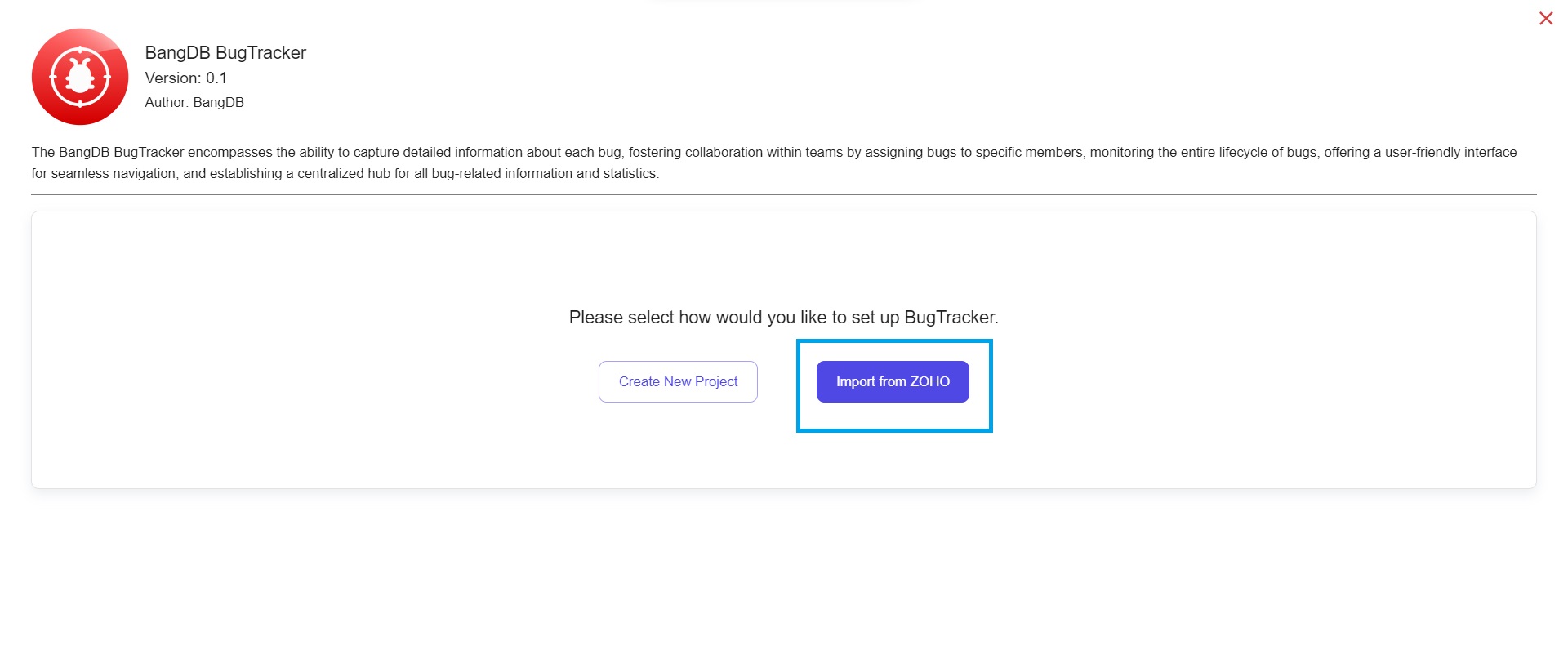Image resolution: width=1568 pixels, height=672 pixels.
Task: Close the dialog with the red X
Action: pyautogui.click(x=1545, y=18)
